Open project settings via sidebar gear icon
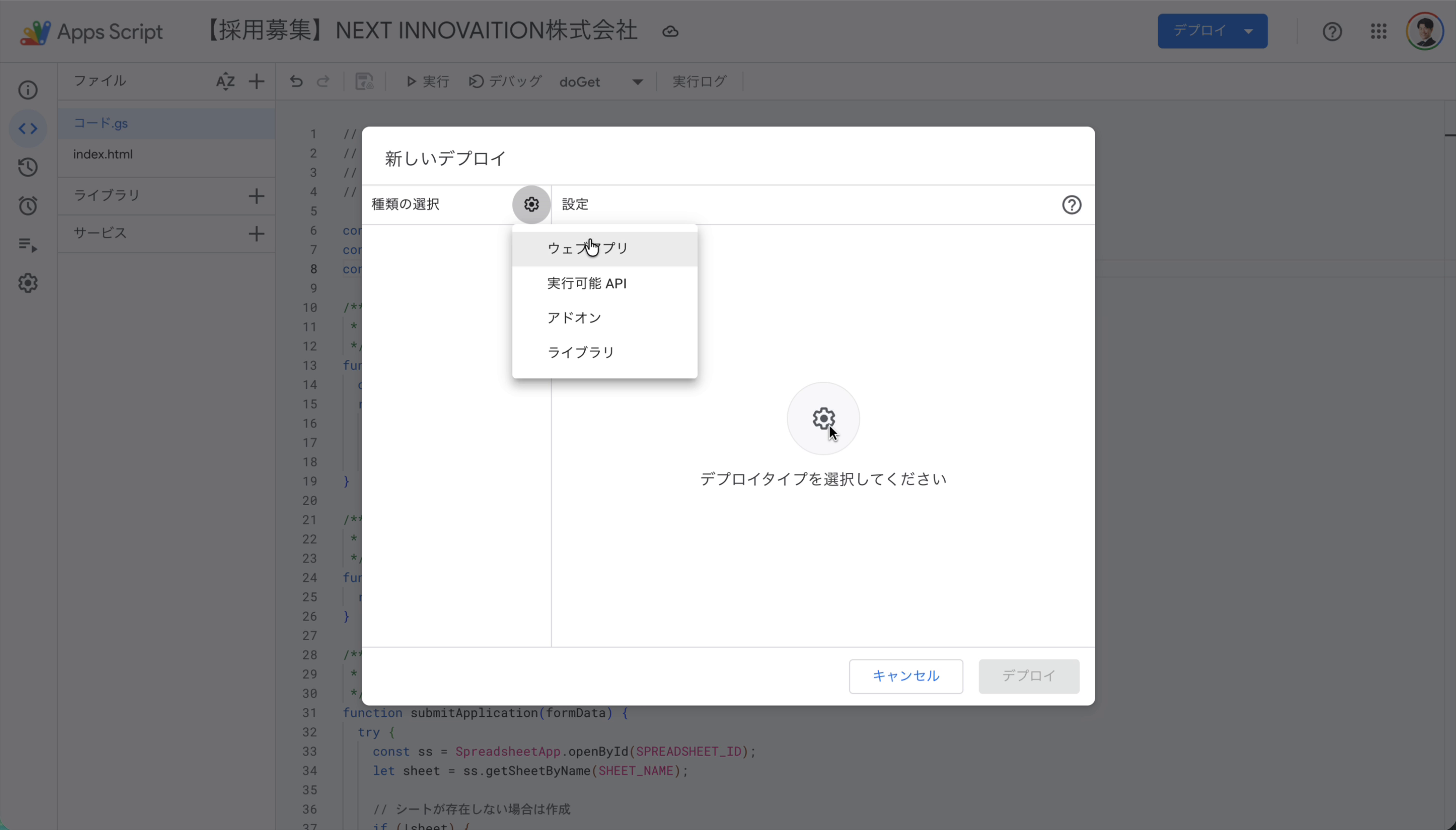 (x=27, y=283)
